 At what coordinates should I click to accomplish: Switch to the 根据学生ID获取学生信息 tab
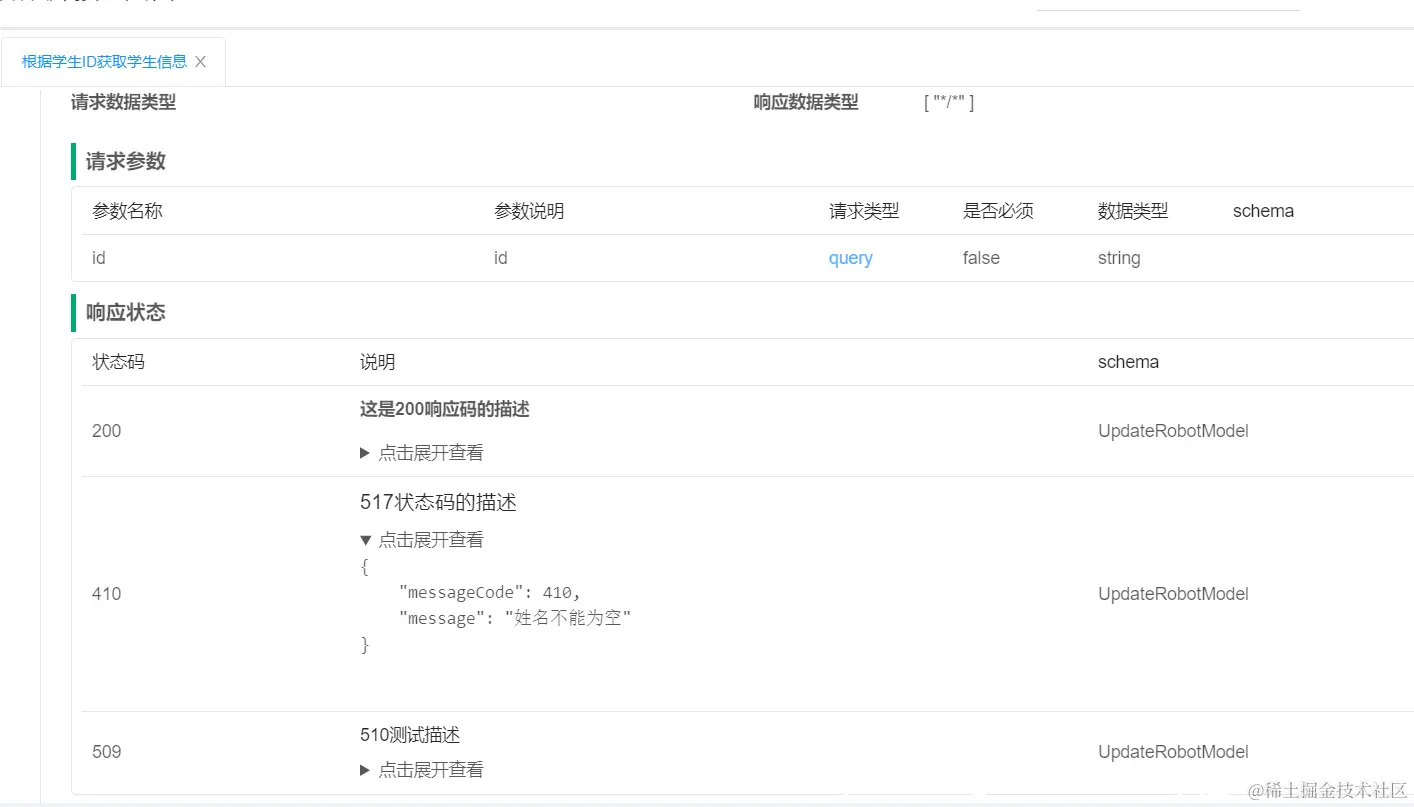[104, 61]
